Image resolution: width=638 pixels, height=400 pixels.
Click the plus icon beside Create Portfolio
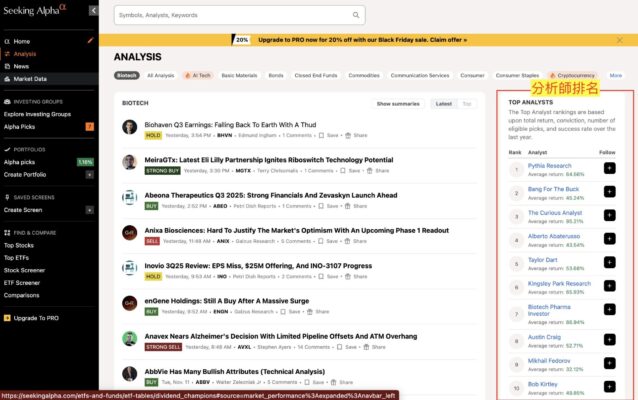[x=91, y=174]
